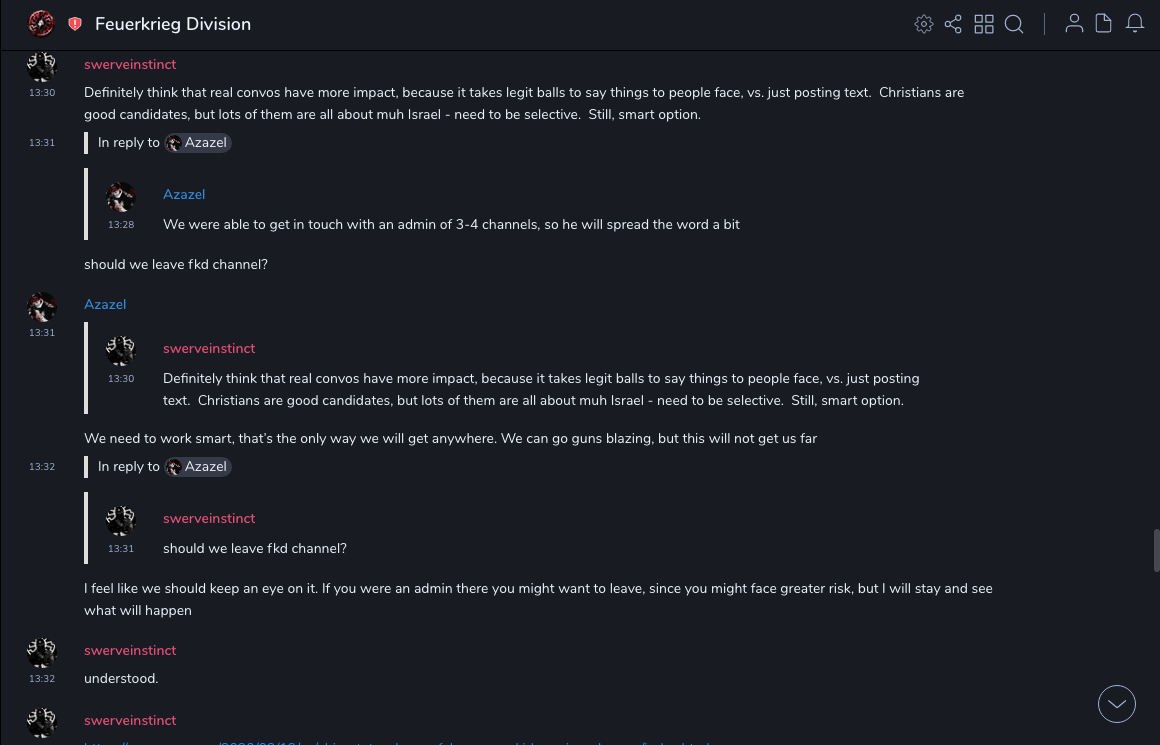
Task: Show members list person icon
Action: coord(1074,24)
